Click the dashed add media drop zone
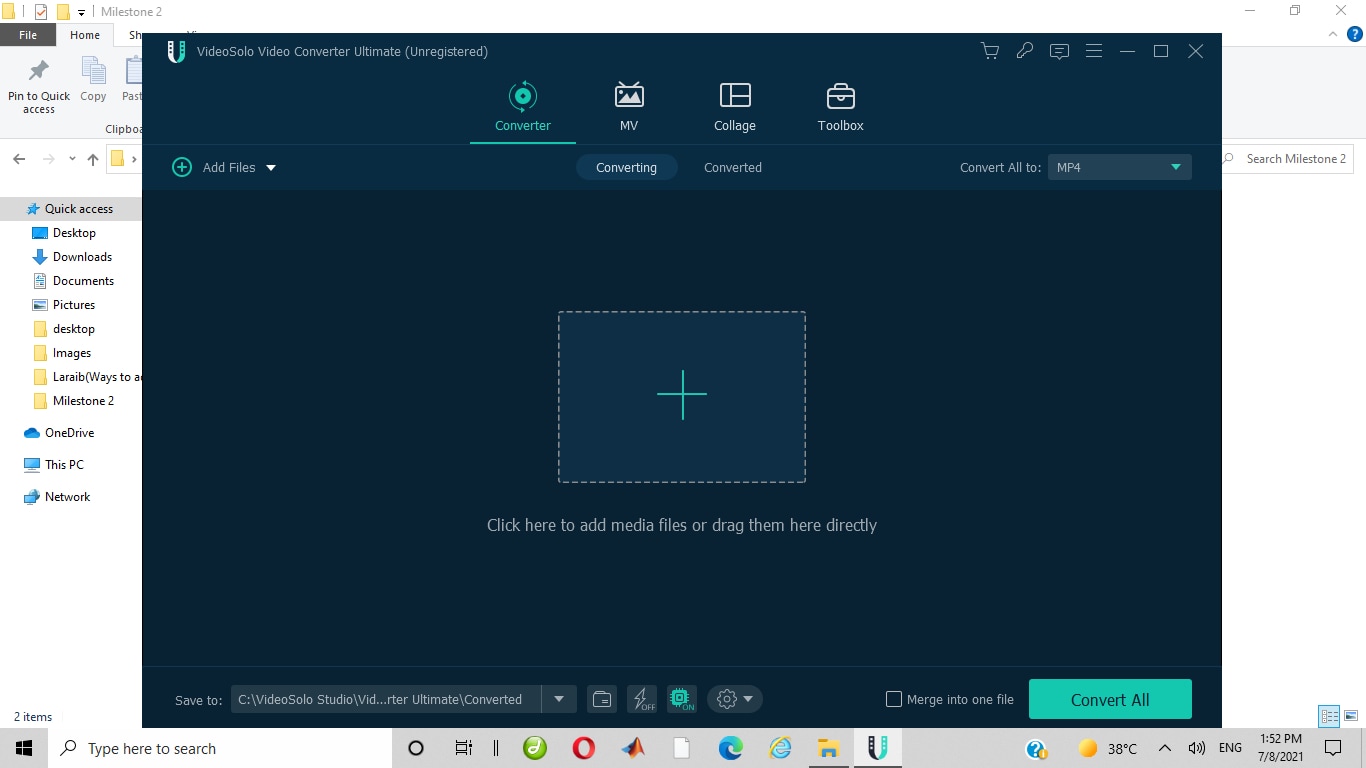This screenshot has height=768, width=1366. pos(682,397)
